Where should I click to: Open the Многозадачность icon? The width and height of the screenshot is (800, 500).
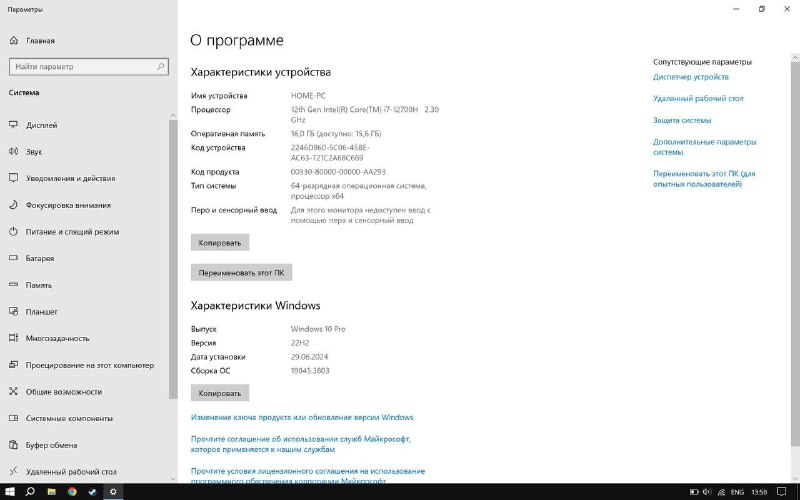pos(14,338)
